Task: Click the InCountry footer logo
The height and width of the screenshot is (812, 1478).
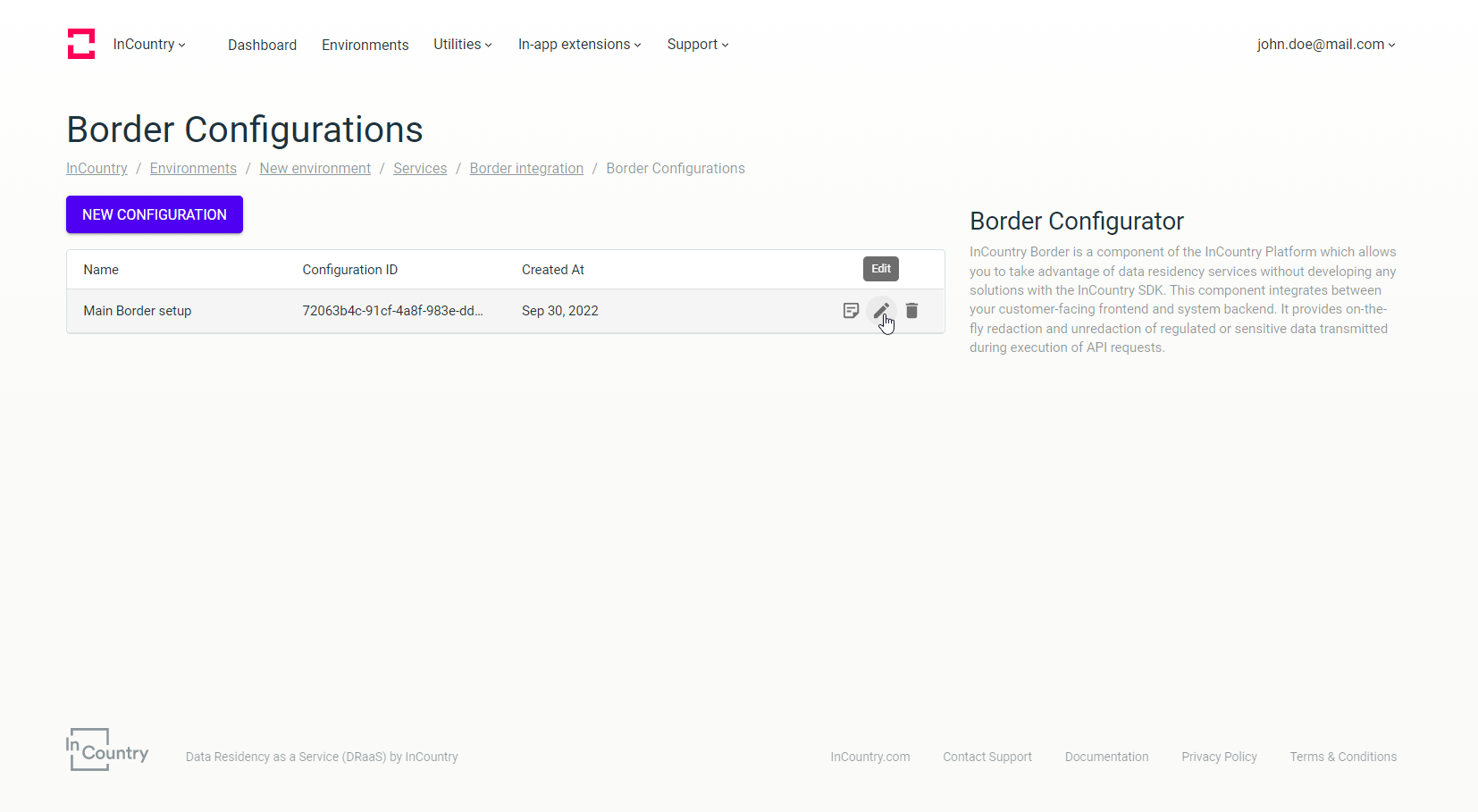Action: click(x=107, y=749)
